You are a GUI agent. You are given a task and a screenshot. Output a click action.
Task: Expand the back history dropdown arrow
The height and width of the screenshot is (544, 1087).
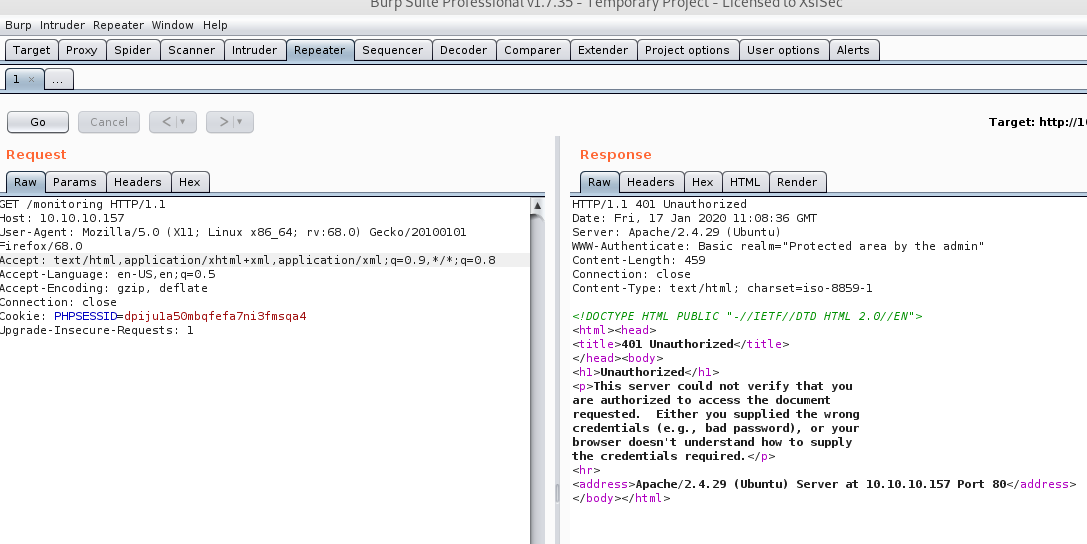183,122
